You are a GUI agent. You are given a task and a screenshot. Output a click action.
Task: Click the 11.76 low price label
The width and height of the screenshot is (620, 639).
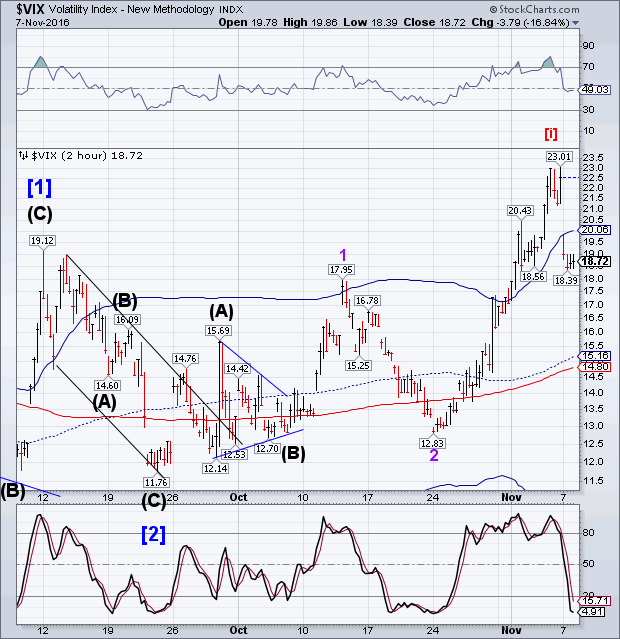[x=156, y=483]
